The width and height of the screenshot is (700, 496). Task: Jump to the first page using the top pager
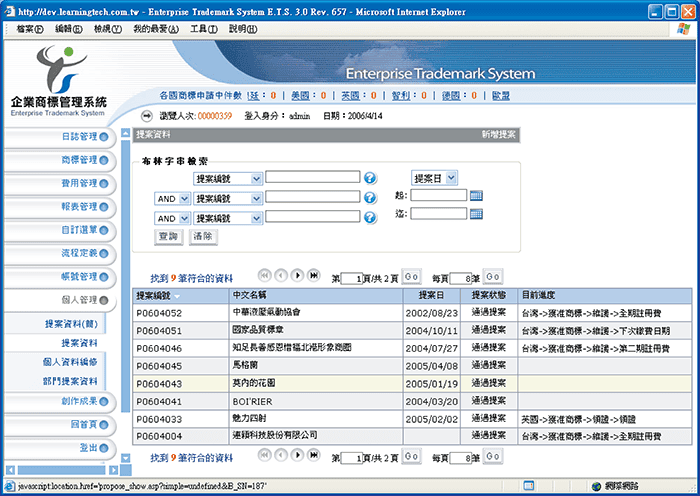265,275
